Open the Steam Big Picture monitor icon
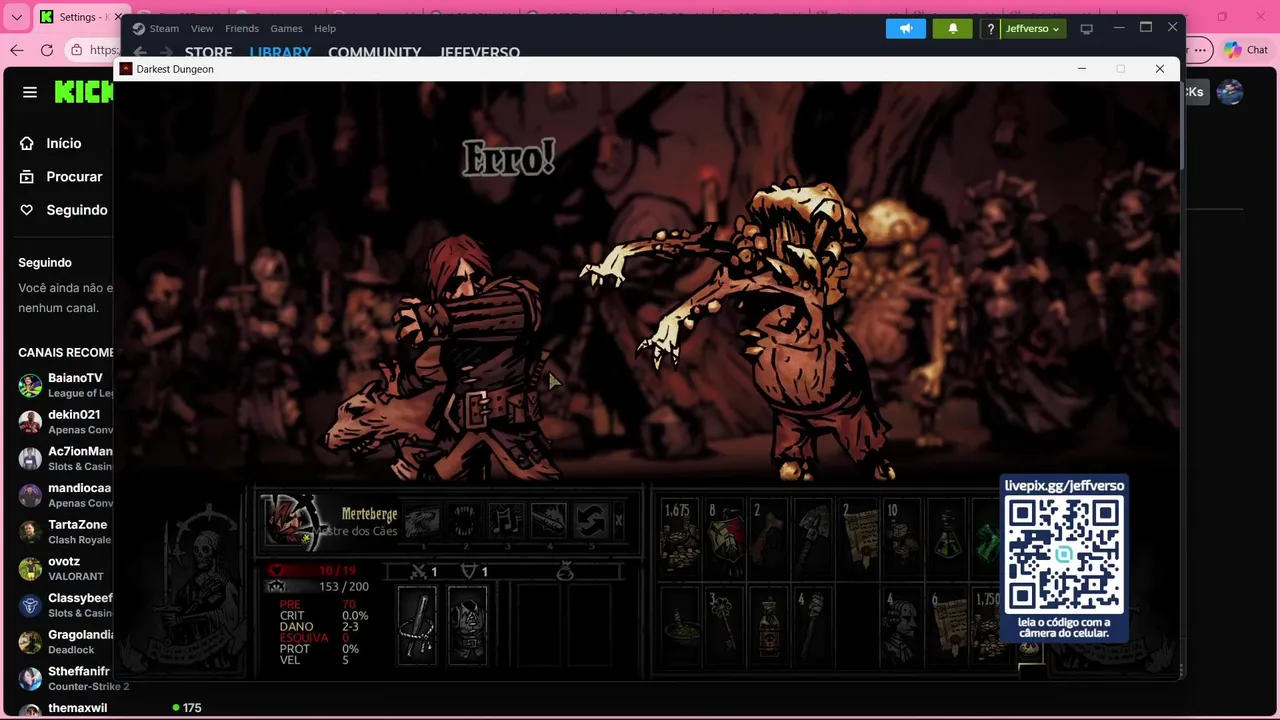Screen dimensions: 1280x720 click(1086, 28)
